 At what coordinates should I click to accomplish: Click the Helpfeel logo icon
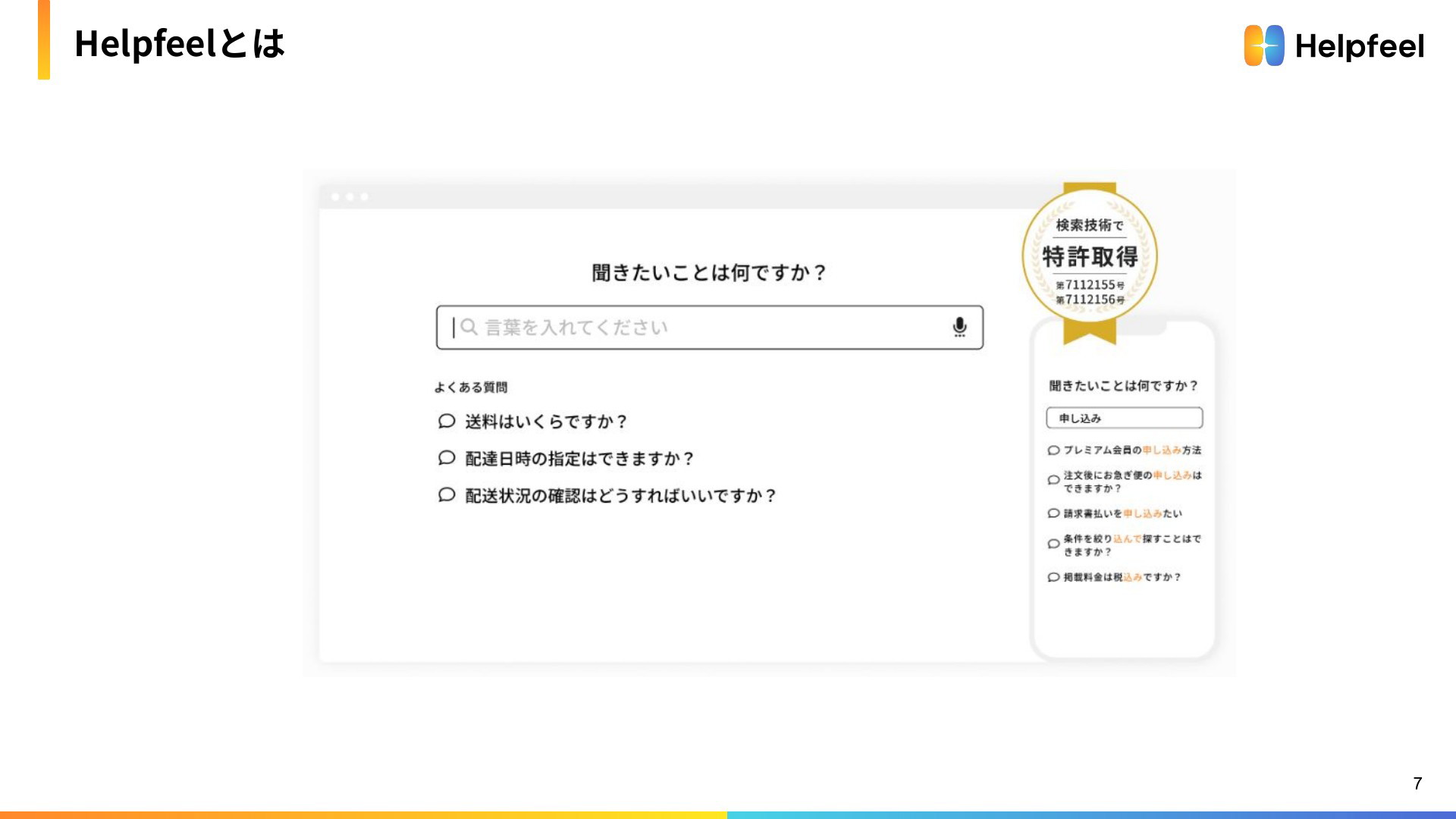coord(1263,45)
